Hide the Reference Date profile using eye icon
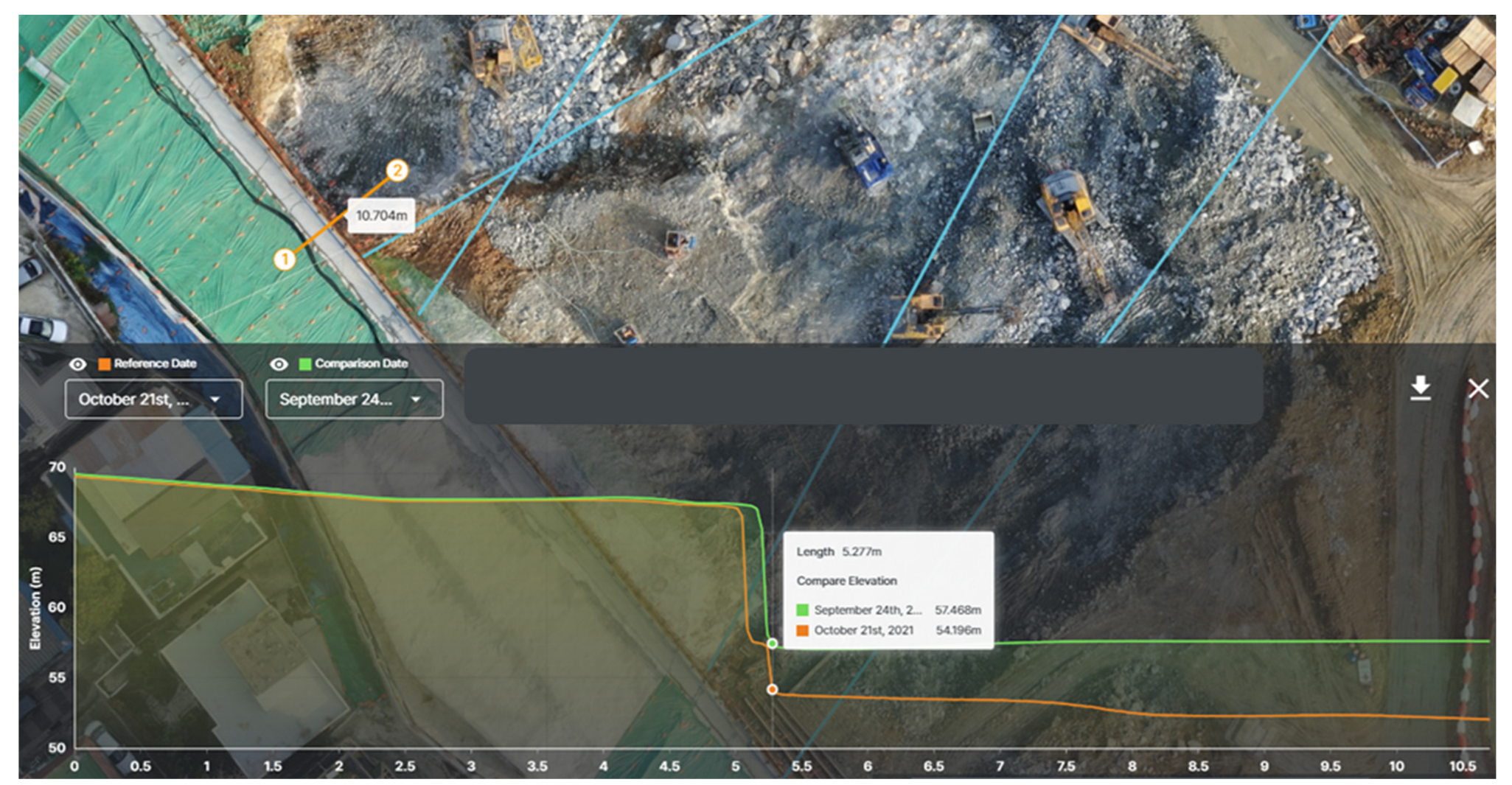1512x785 pixels. point(77,364)
